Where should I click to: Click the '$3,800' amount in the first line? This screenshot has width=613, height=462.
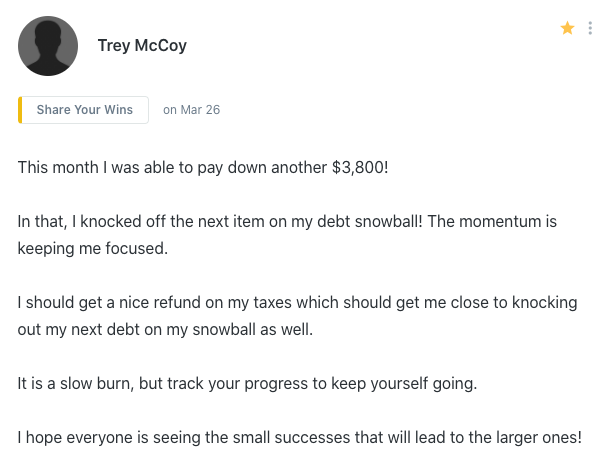point(358,167)
